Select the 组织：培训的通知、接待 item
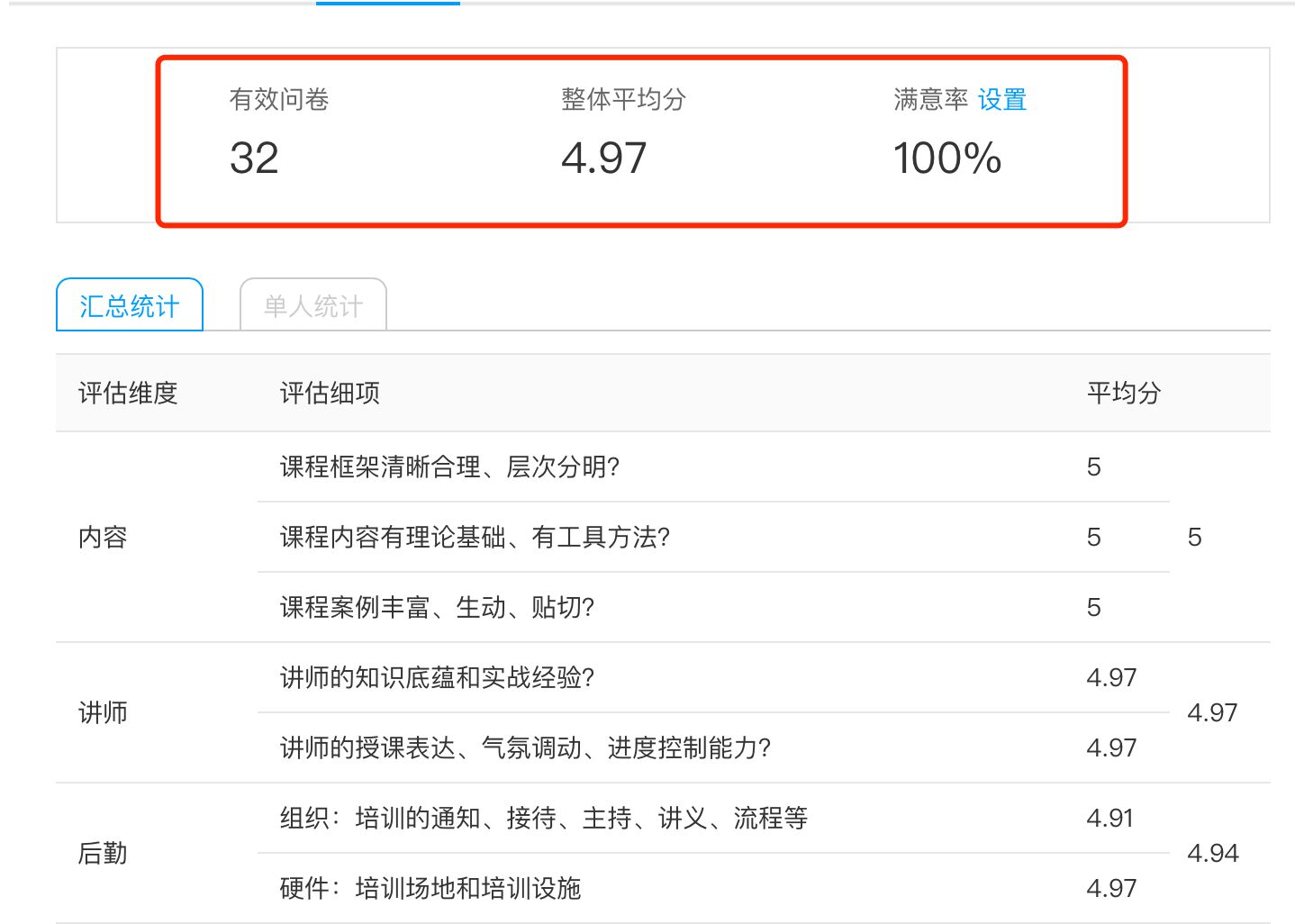 pyautogui.click(x=543, y=819)
